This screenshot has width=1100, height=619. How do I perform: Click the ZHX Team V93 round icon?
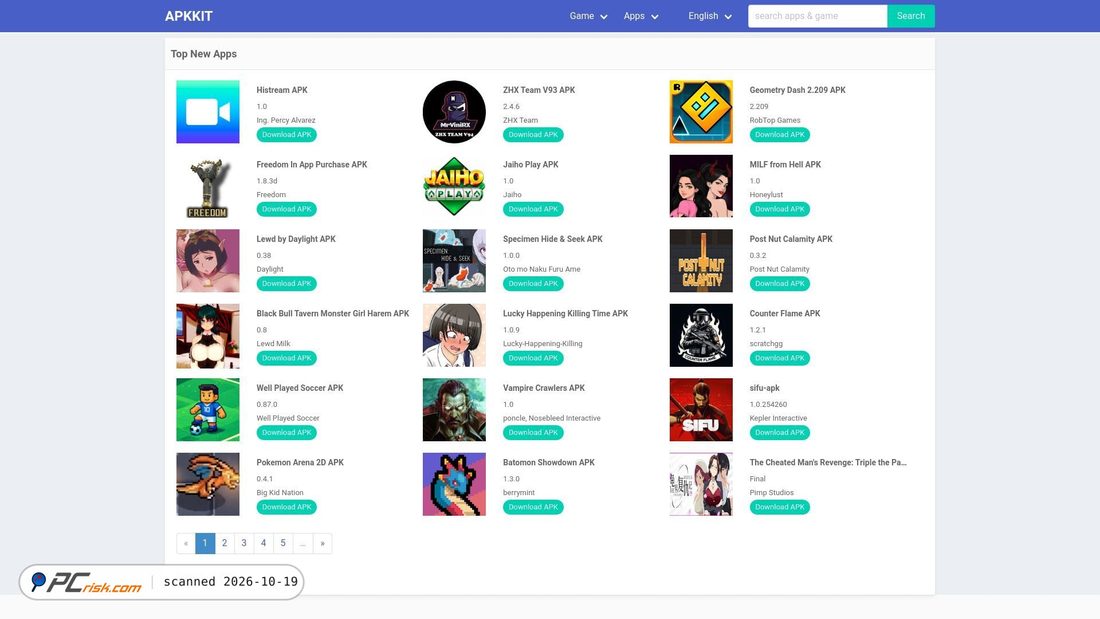pos(454,112)
